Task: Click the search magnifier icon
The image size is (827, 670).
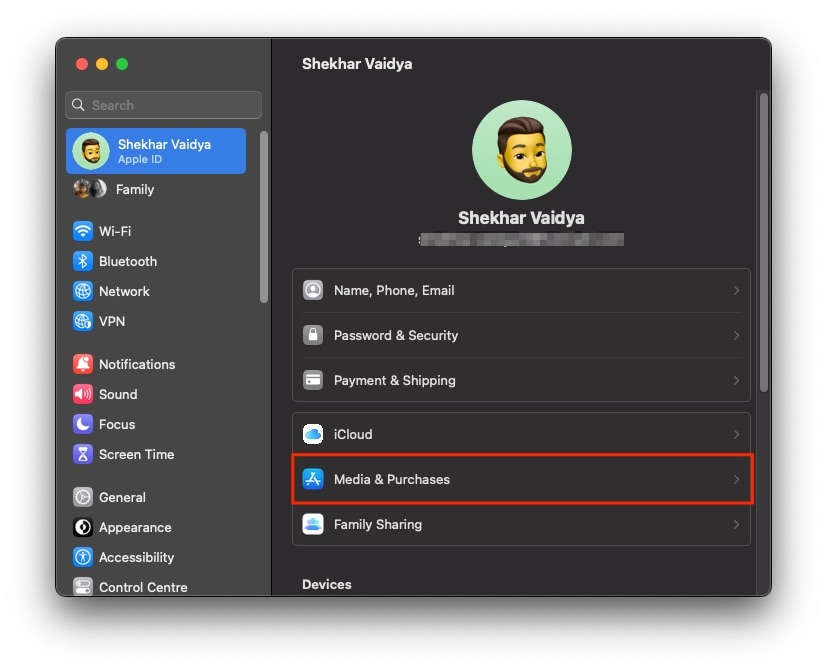Action: coord(78,105)
